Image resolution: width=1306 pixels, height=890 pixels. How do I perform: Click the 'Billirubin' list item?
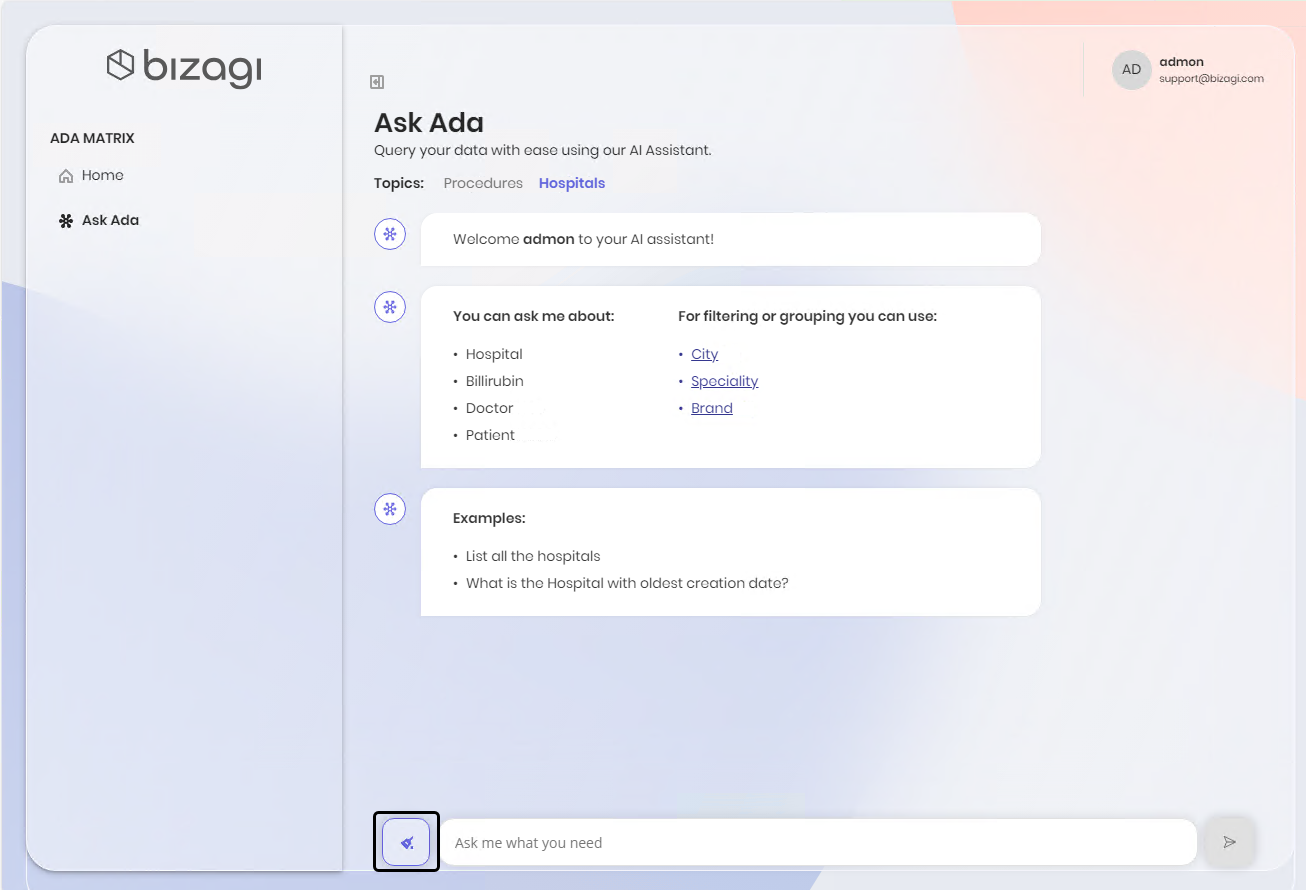494,381
